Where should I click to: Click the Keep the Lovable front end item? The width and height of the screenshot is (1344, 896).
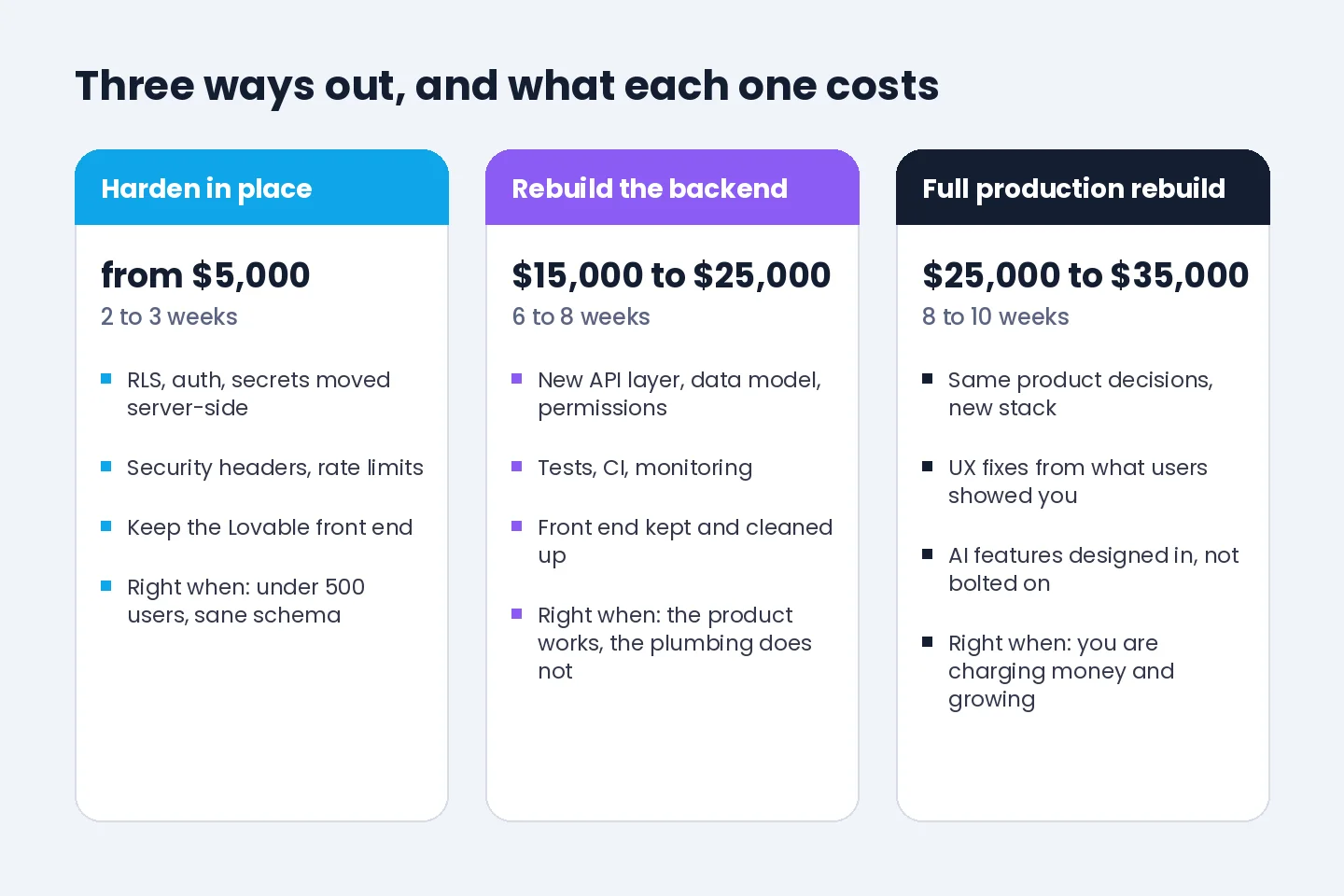(270, 528)
